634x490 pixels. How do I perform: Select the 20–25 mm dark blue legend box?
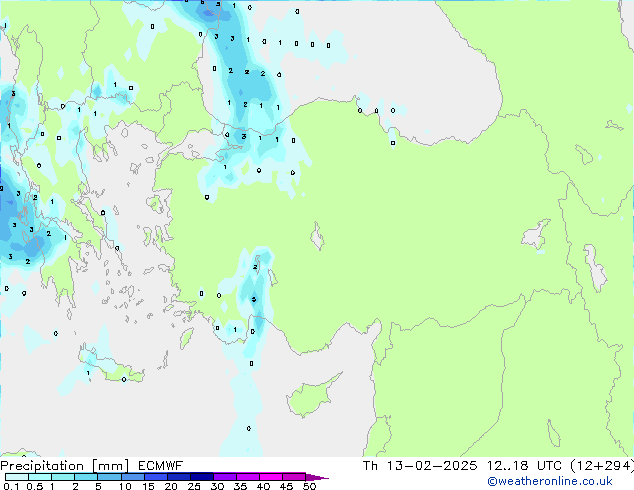pos(178,477)
